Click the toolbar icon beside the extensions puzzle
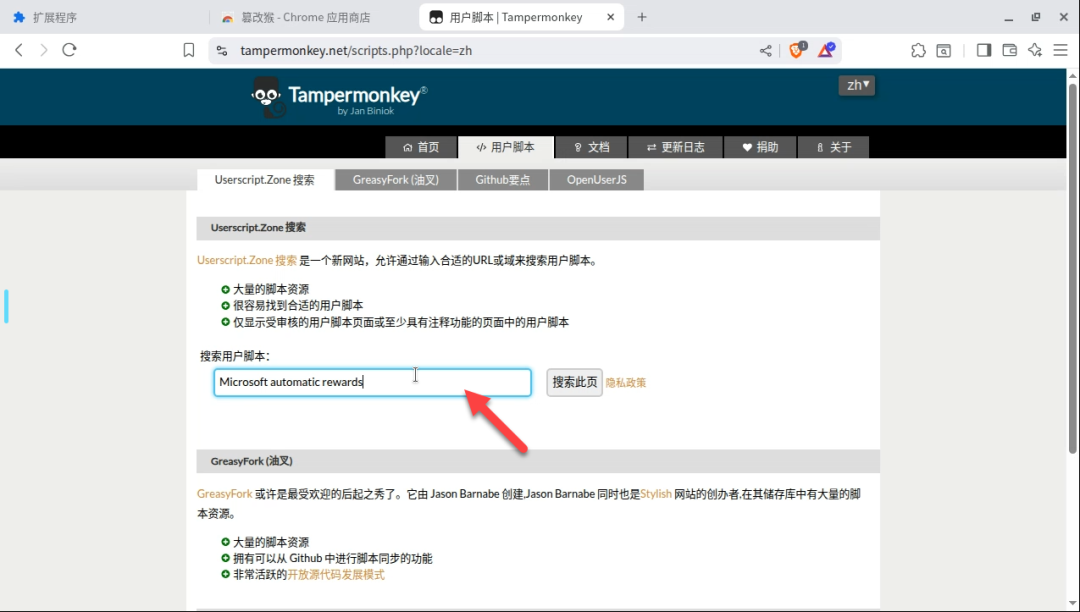 tap(944, 50)
